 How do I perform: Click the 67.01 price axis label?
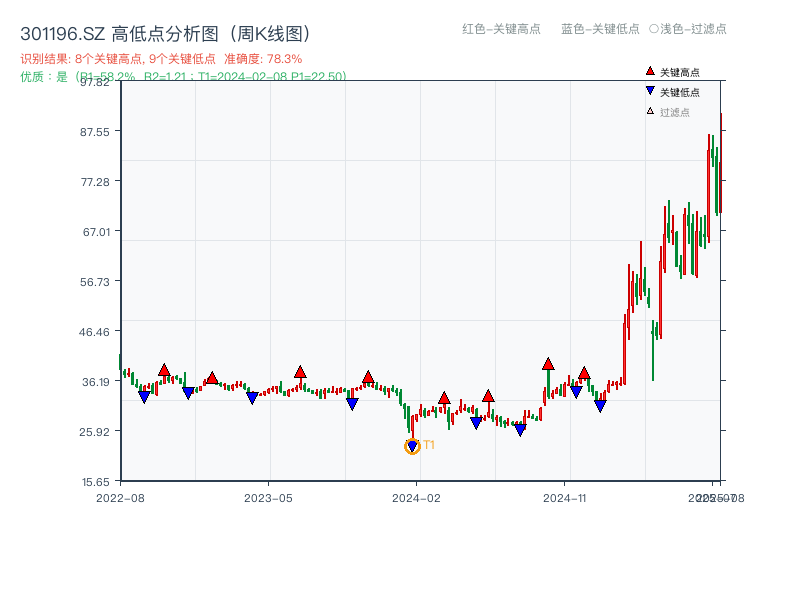click(x=96, y=232)
